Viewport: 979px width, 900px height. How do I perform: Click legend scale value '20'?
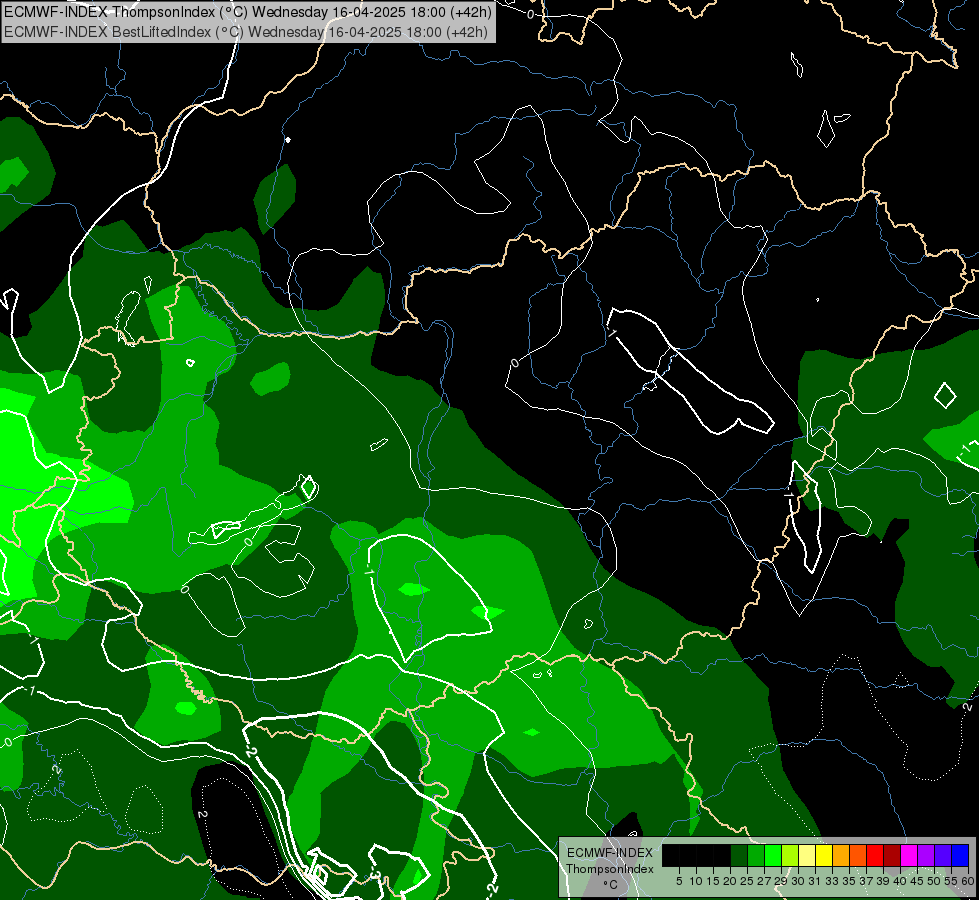pyautogui.click(x=730, y=881)
